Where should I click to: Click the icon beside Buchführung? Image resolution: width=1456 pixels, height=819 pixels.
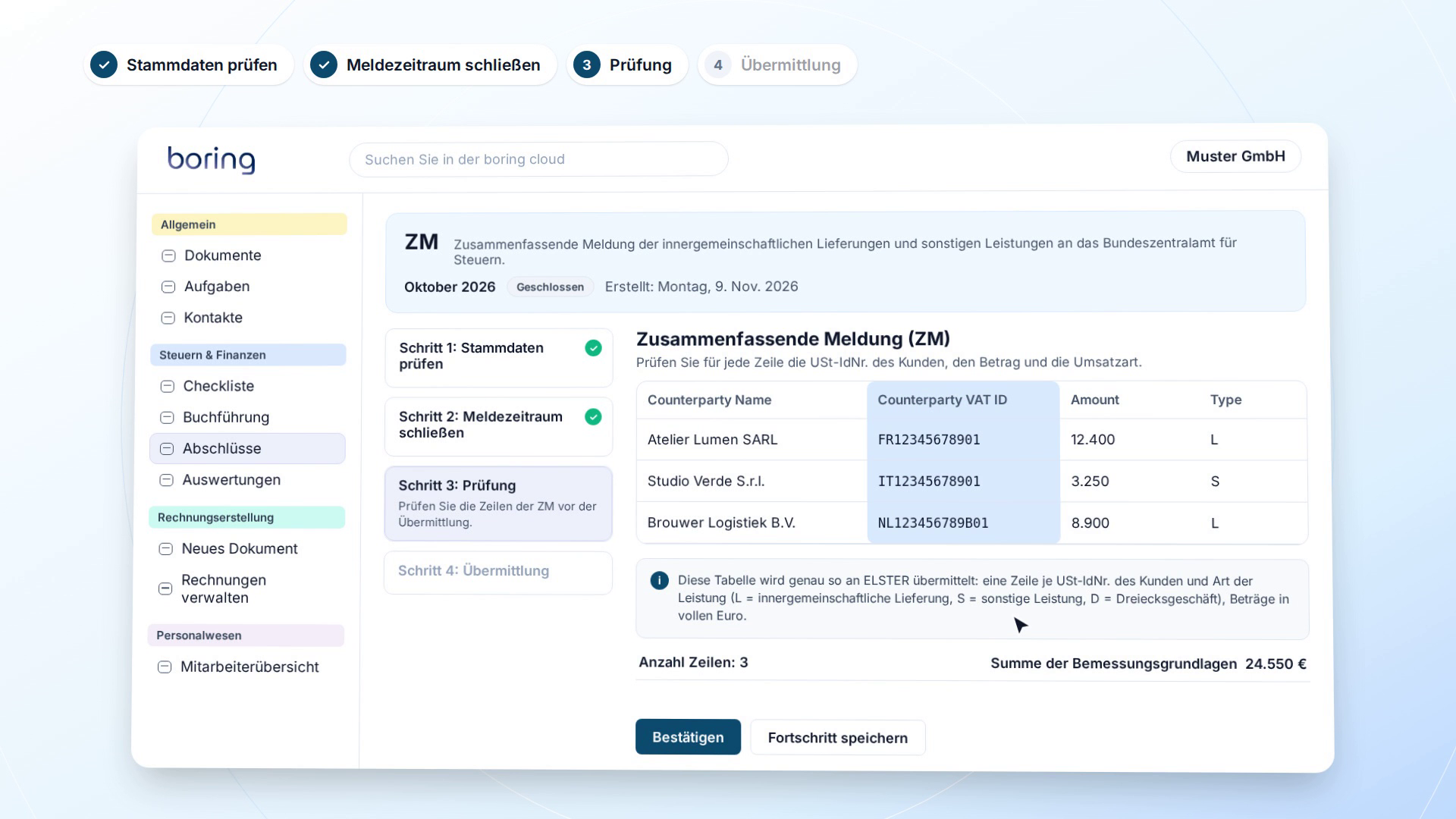[167, 418]
